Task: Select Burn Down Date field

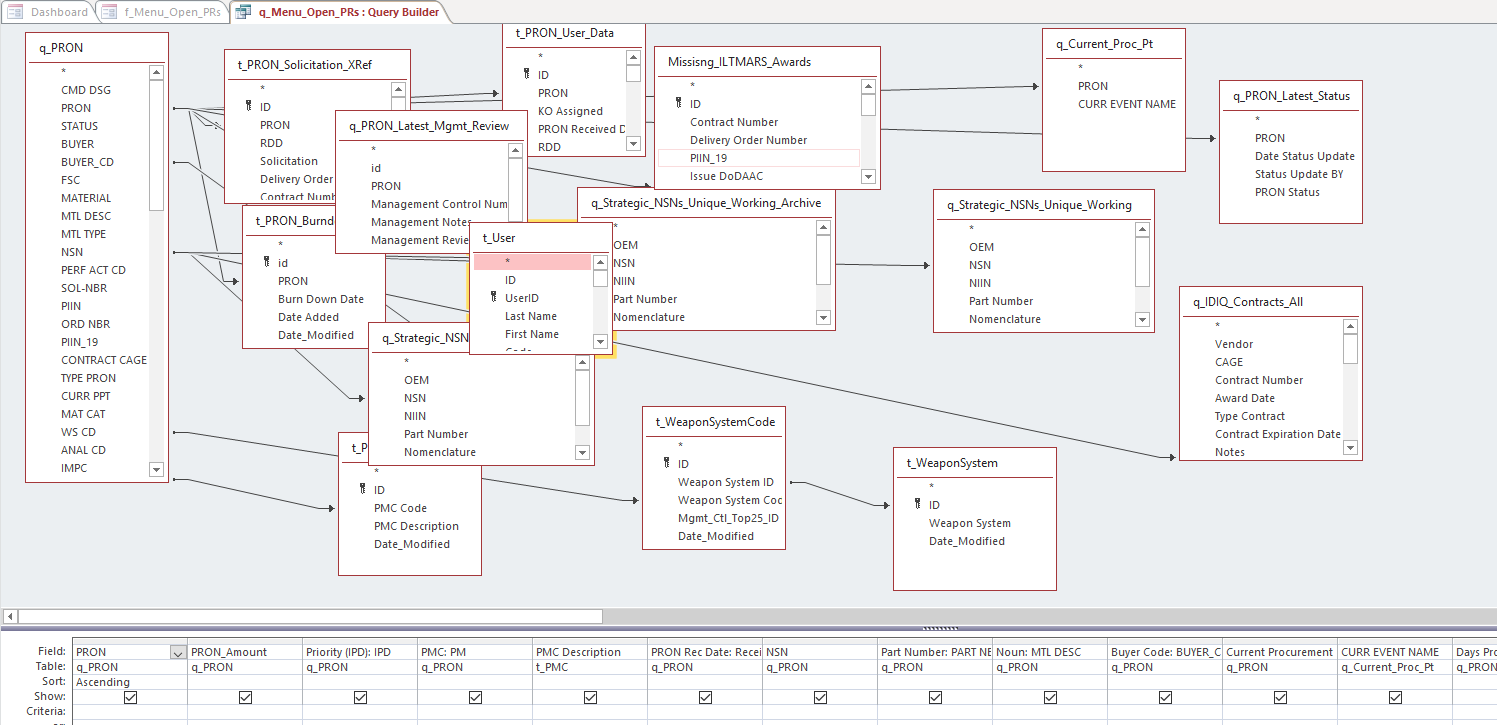Action: [x=321, y=299]
